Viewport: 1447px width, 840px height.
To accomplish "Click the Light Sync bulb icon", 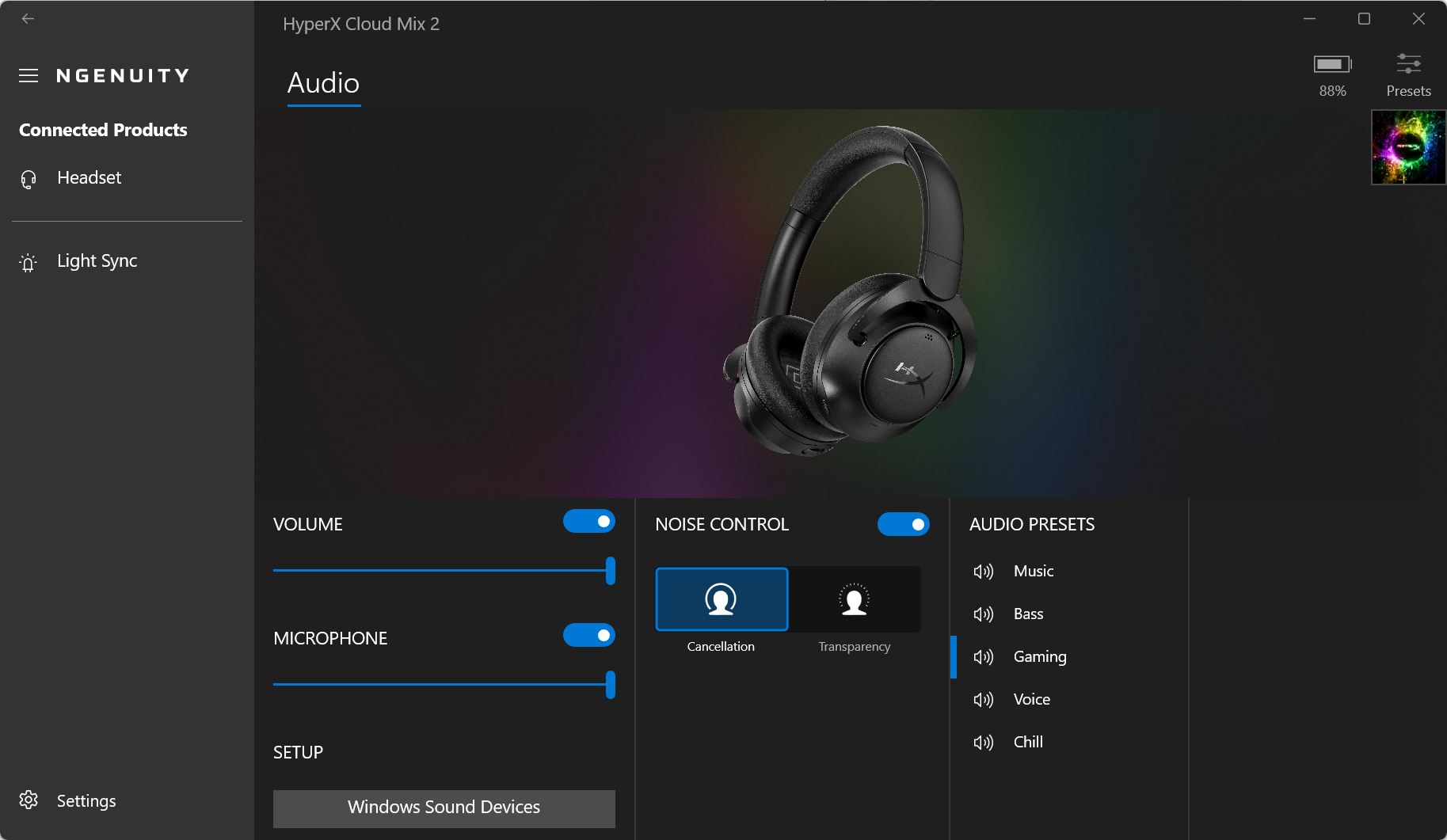I will [x=29, y=262].
